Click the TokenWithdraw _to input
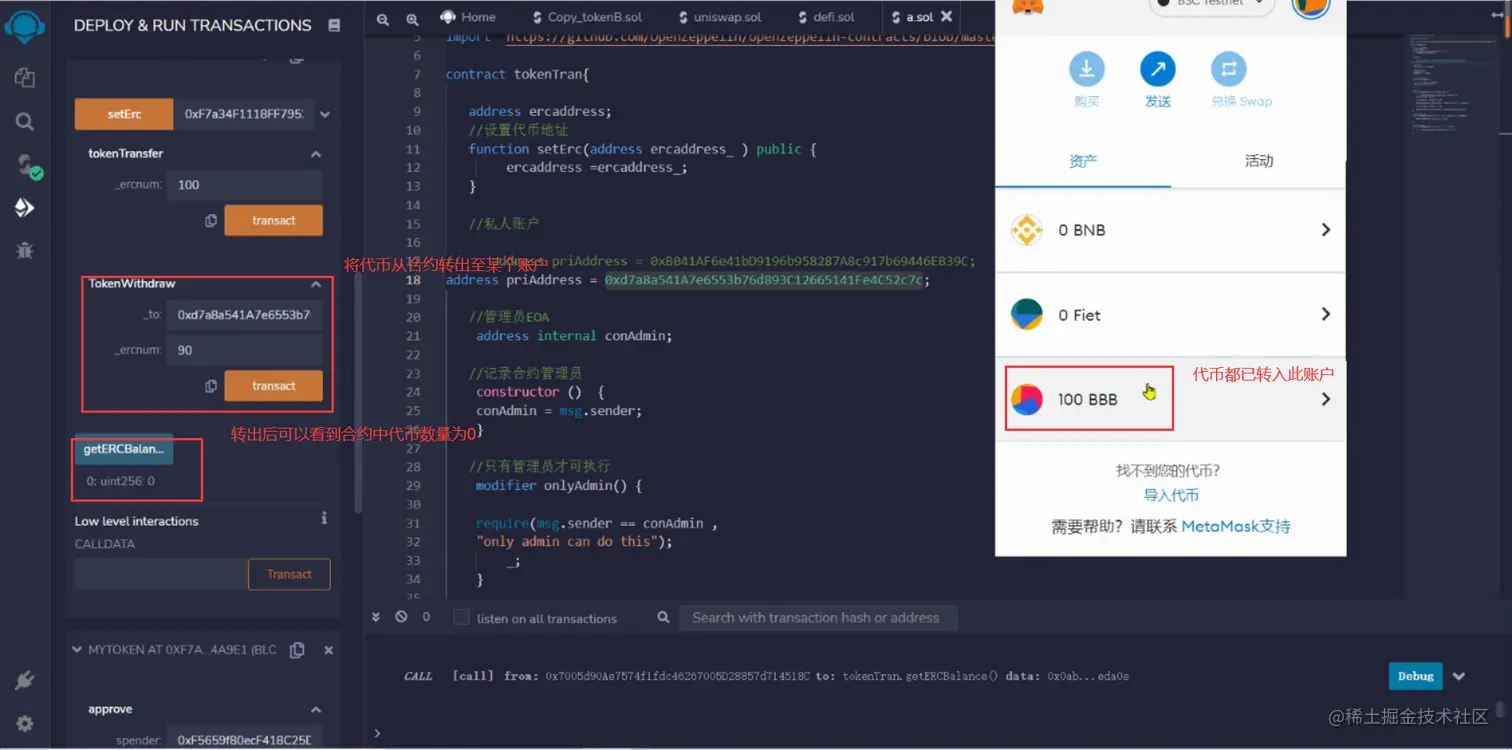 pos(244,315)
